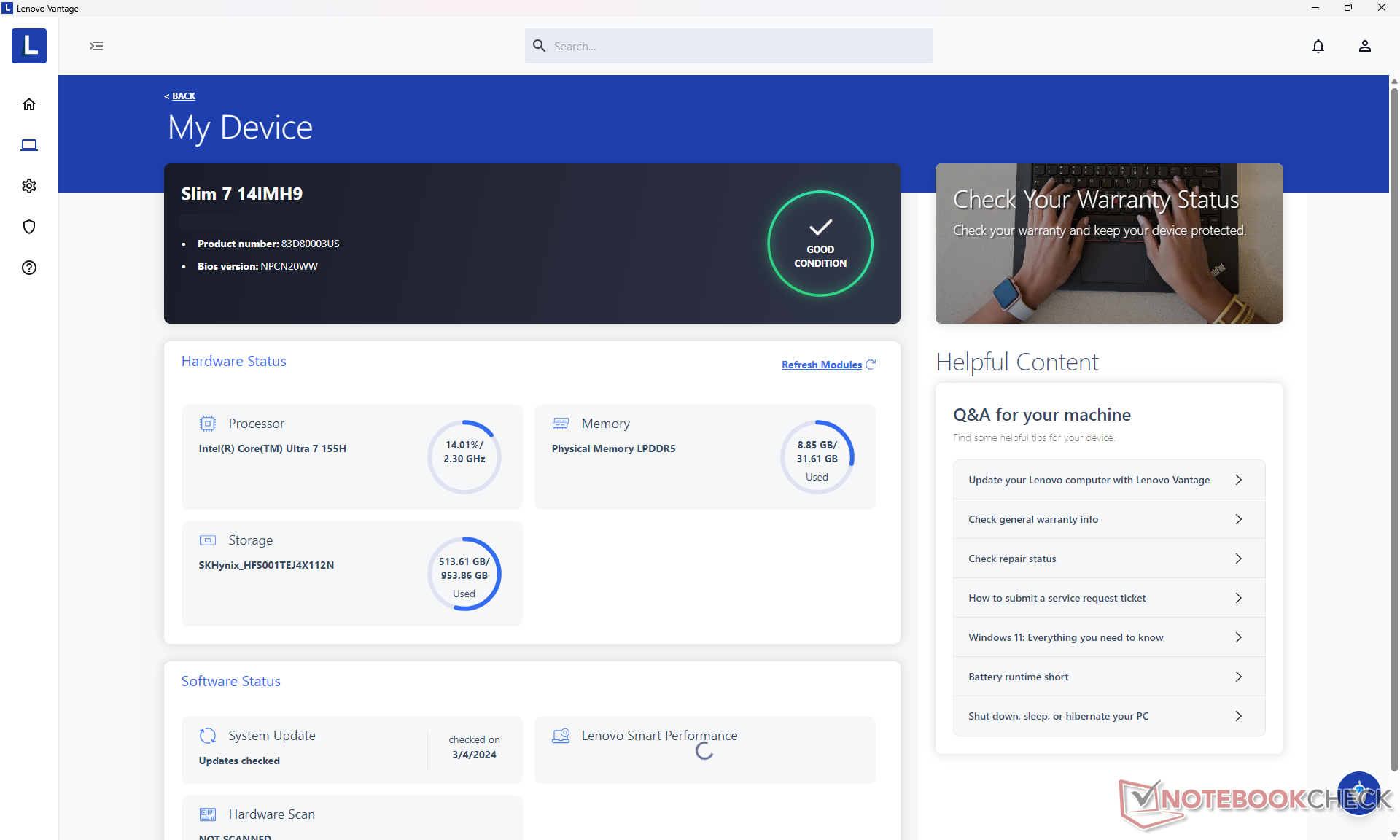Click the Search input field

tap(729, 46)
